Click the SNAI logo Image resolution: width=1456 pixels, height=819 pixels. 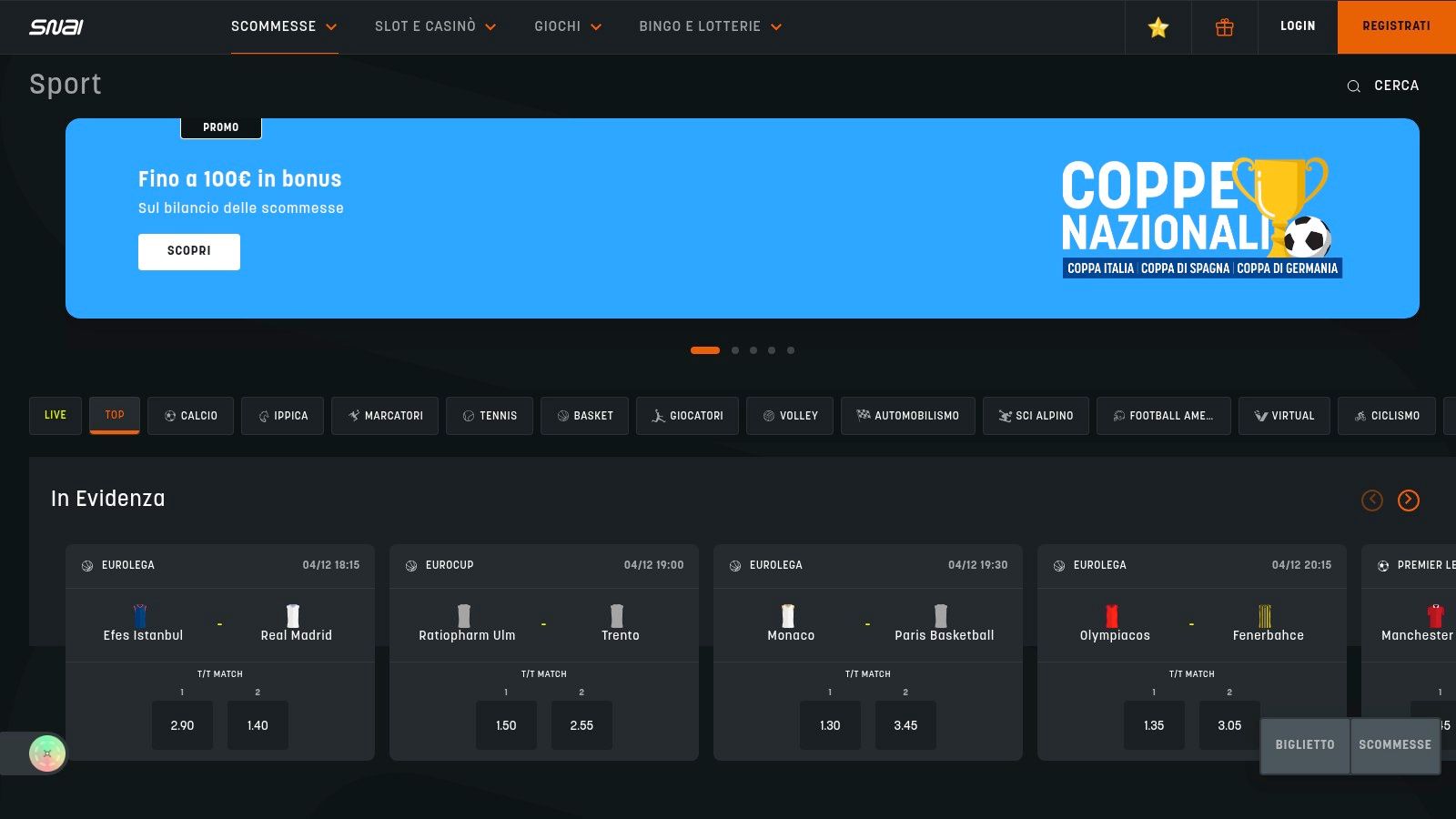point(56,27)
